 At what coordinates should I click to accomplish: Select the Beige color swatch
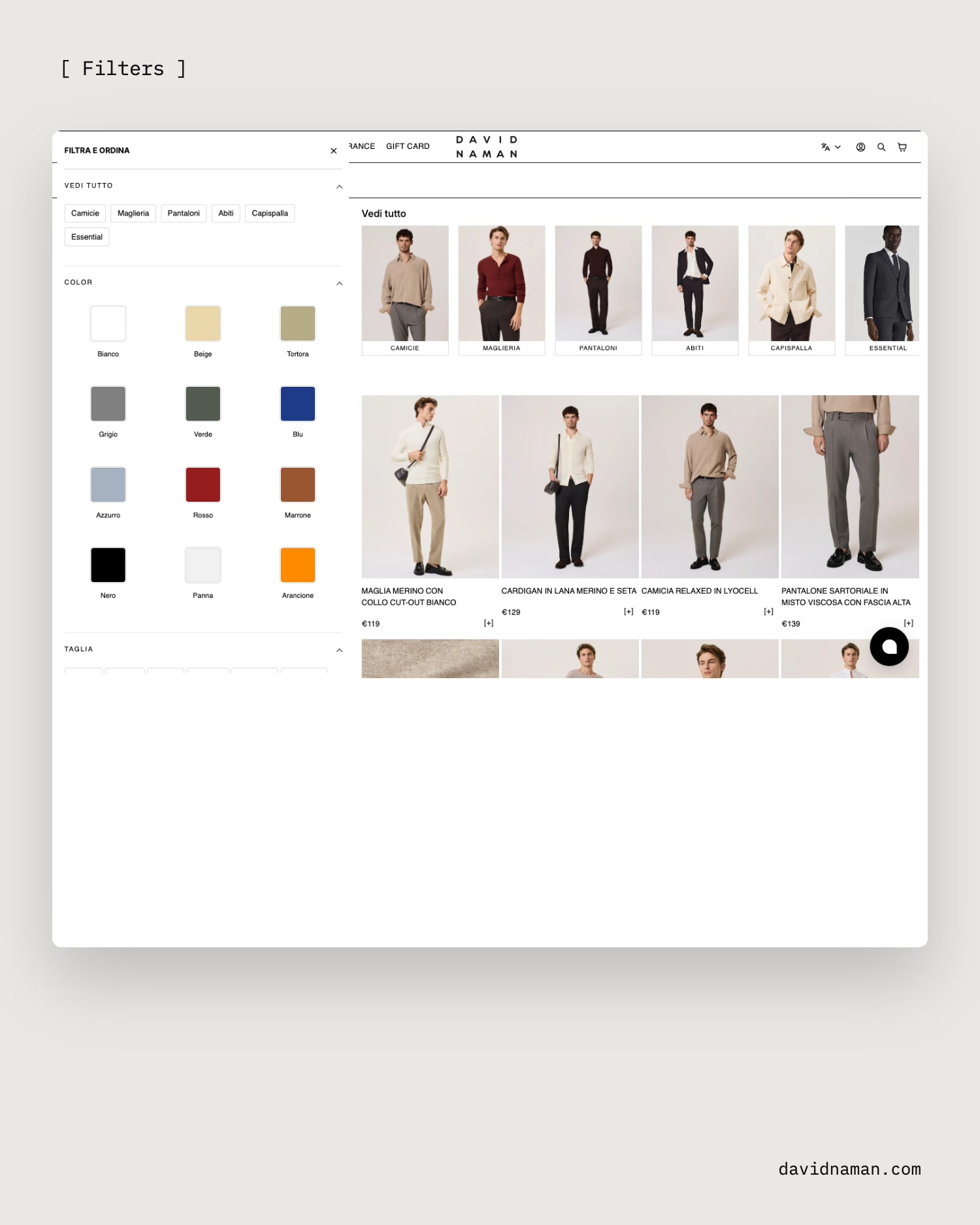(x=203, y=323)
